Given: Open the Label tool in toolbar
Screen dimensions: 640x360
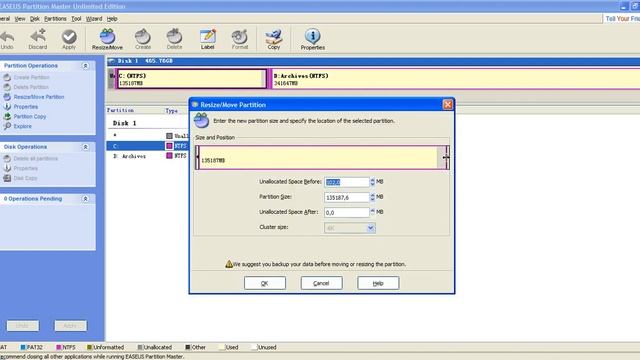Looking at the screenshot, I should point(207,40).
